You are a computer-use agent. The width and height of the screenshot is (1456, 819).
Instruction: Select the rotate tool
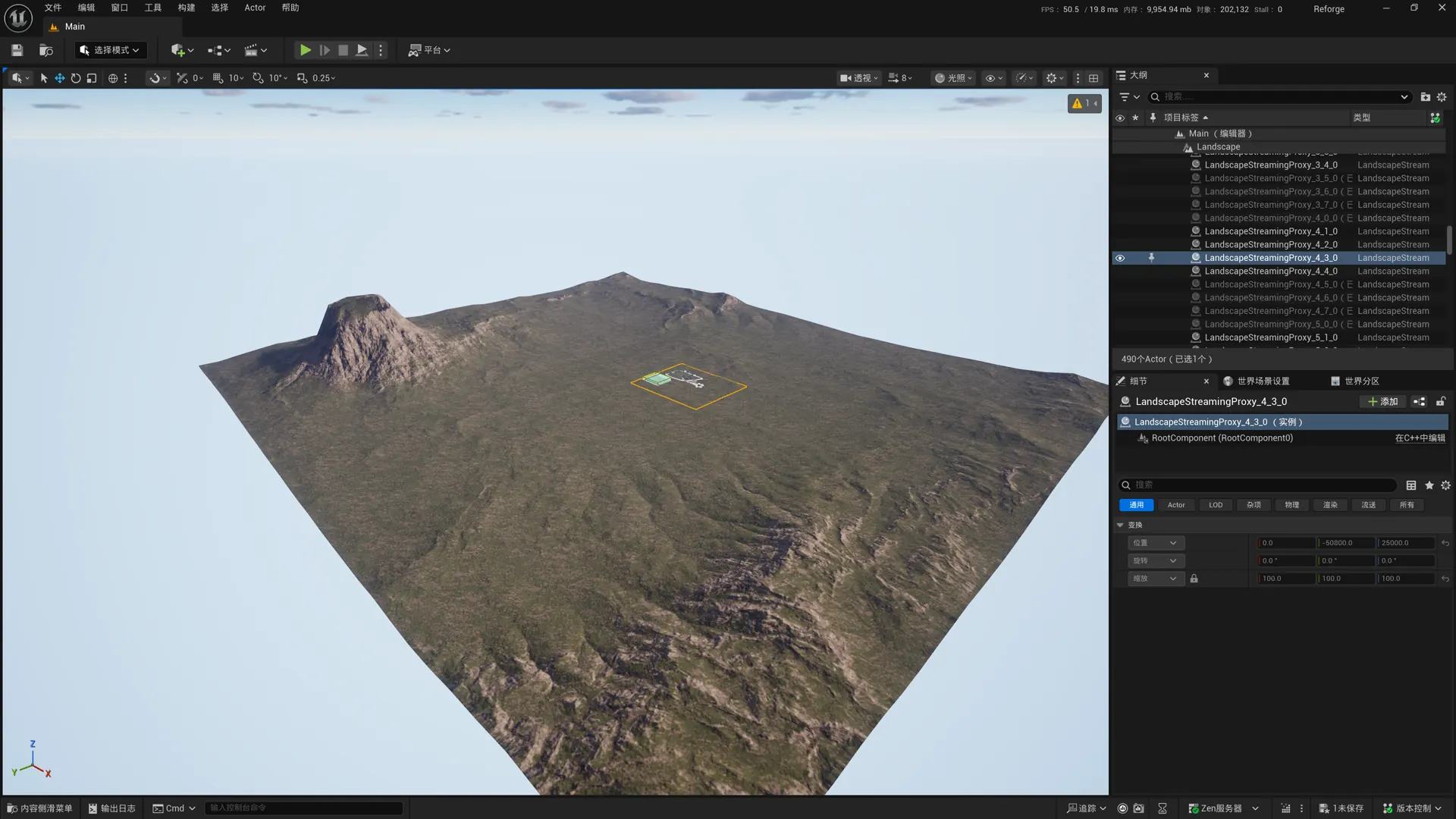point(75,78)
